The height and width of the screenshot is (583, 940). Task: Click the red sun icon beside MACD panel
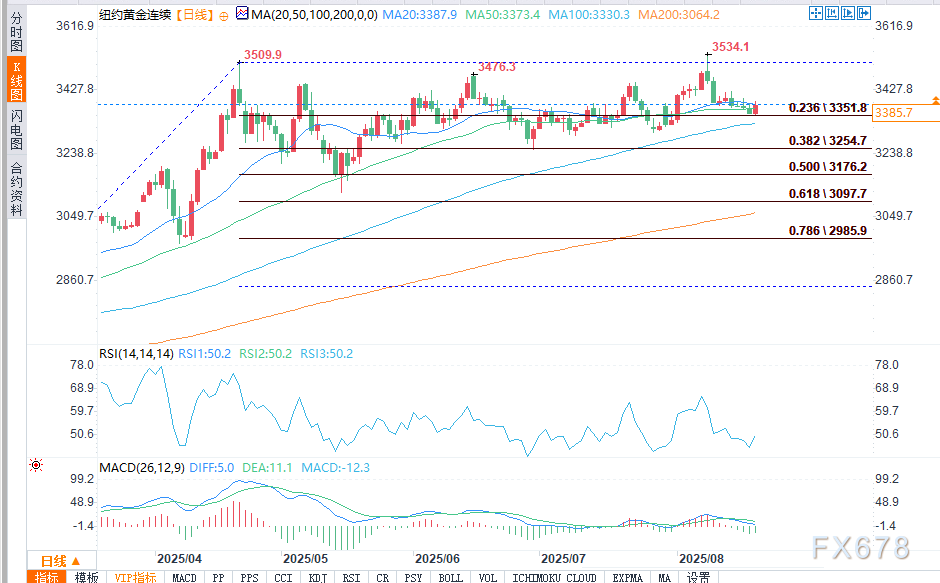tap(36, 466)
